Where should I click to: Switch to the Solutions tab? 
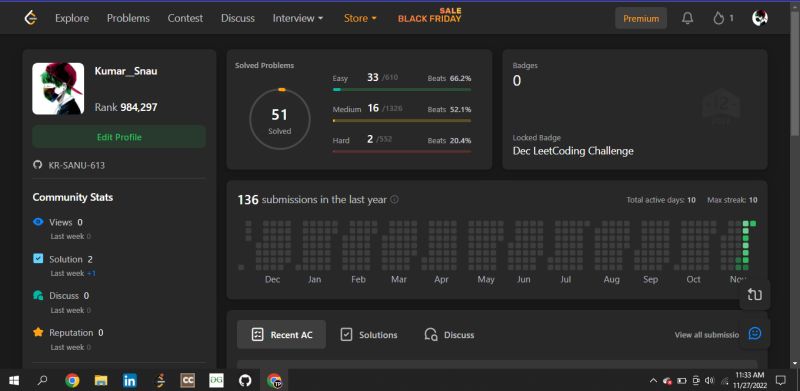pos(368,335)
